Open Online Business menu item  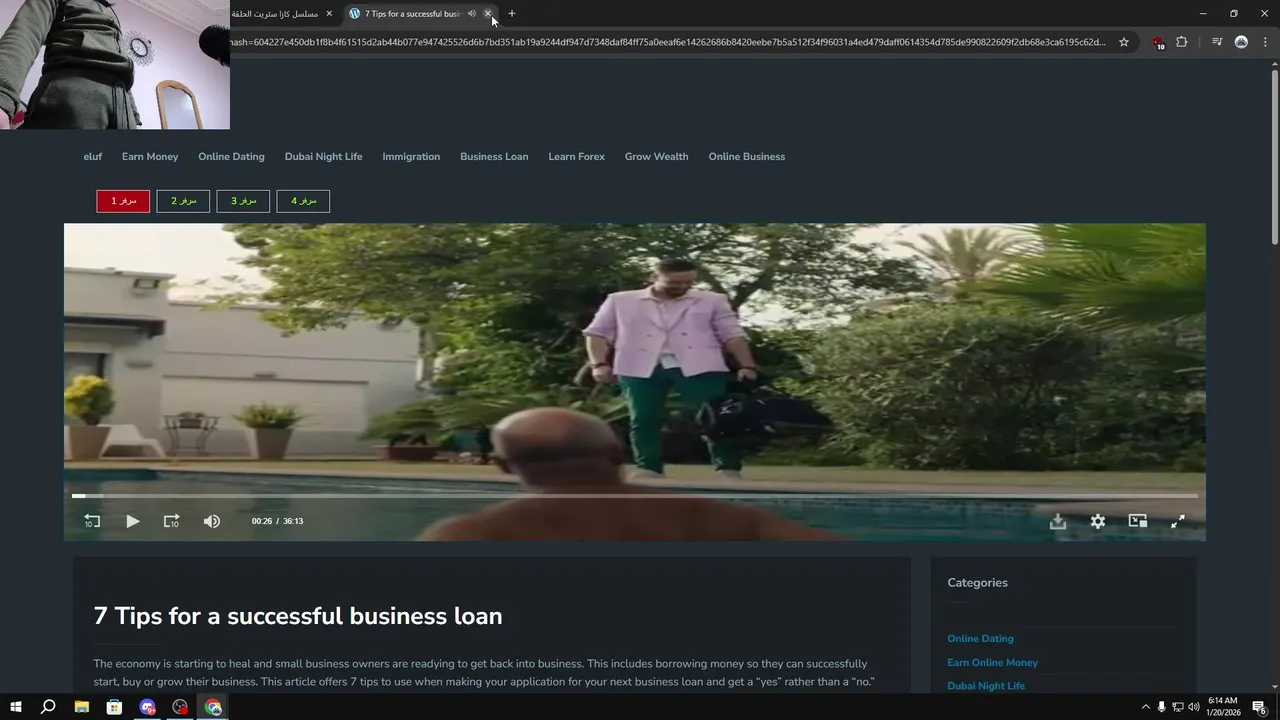tap(747, 157)
